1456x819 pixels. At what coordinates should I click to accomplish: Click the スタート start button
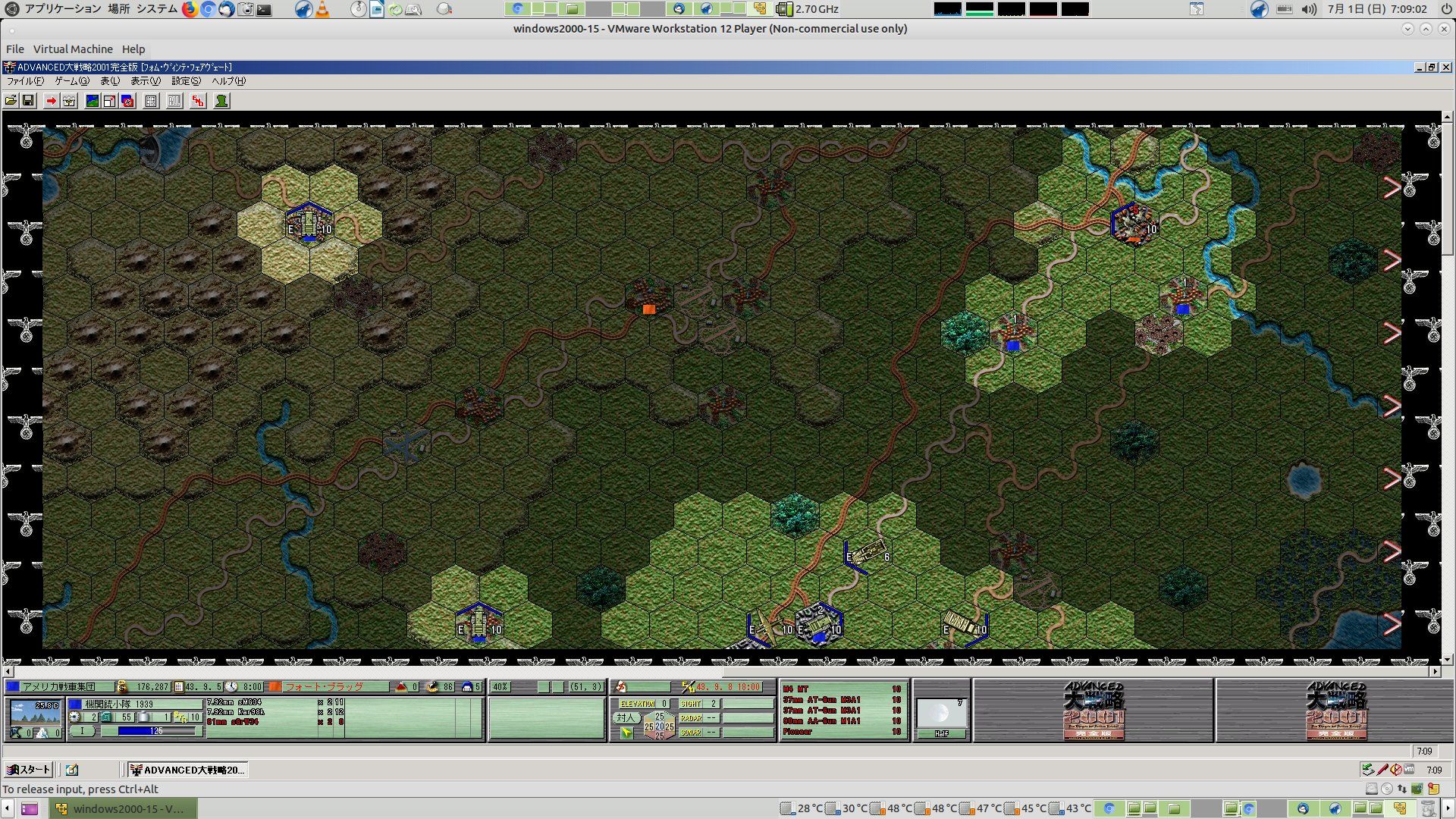[28, 770]
